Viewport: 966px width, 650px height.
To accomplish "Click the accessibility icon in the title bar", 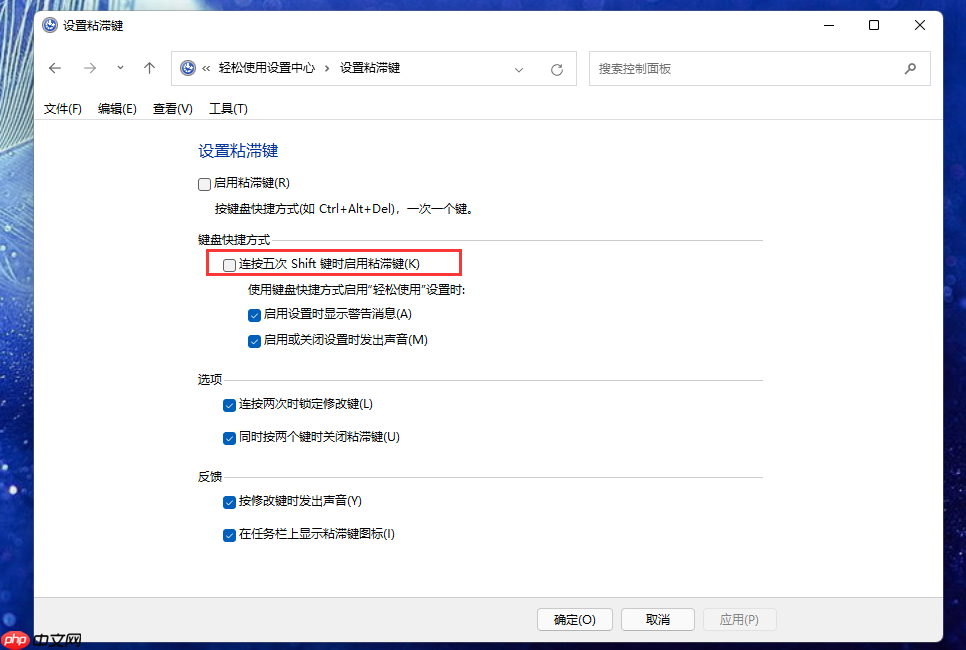I will click(x=49, y=25).
